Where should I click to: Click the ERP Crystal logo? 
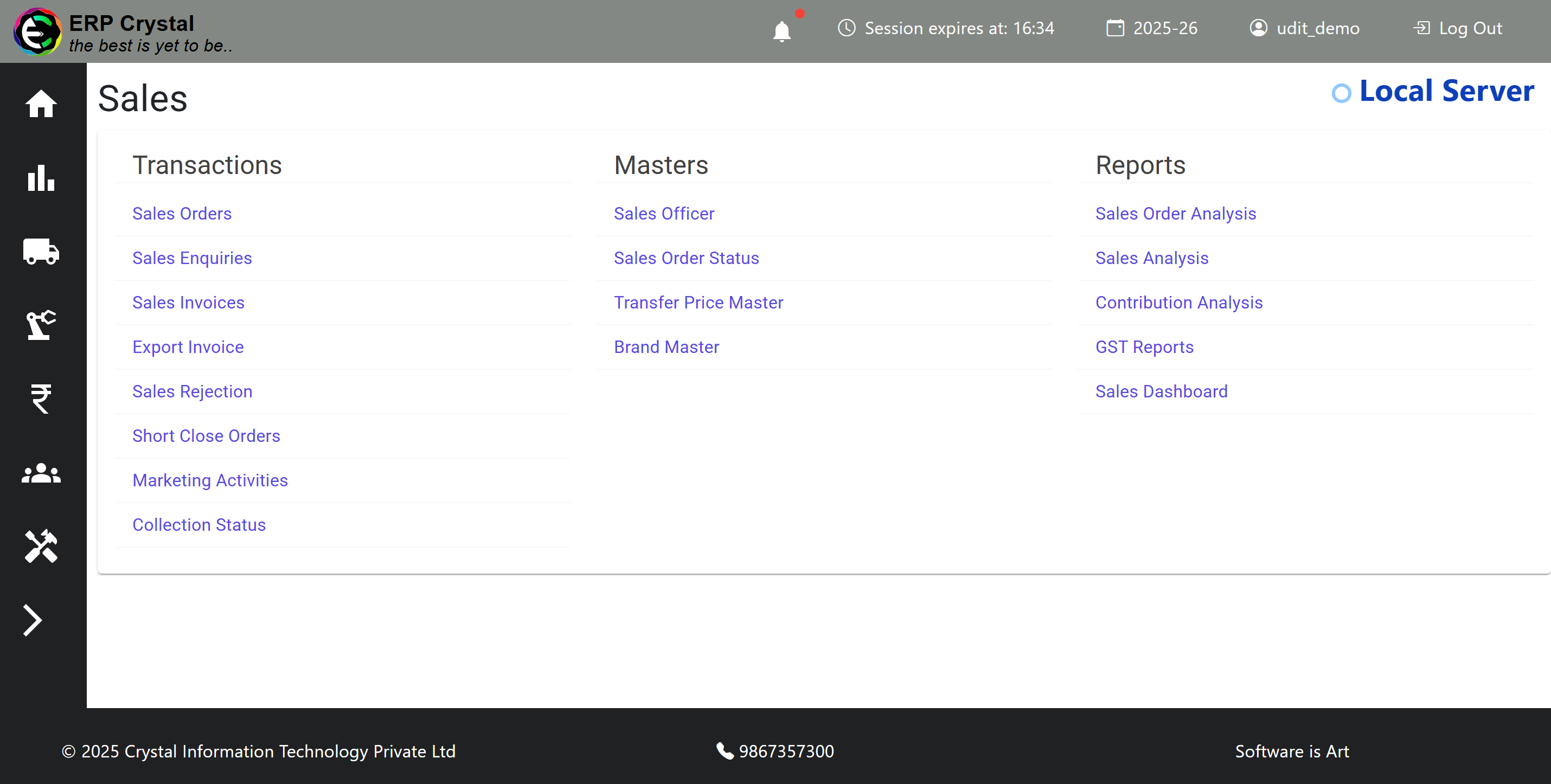click(37, 31)
